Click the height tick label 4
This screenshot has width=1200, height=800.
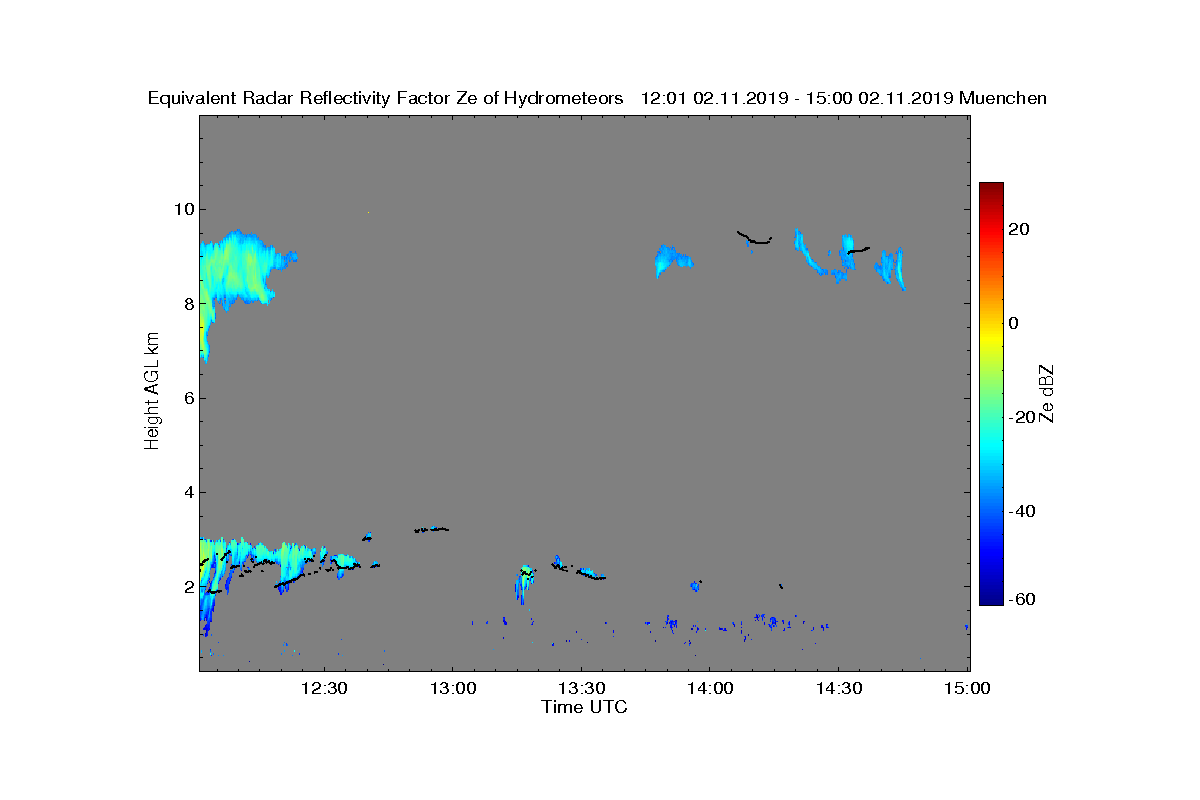(187, 492)
